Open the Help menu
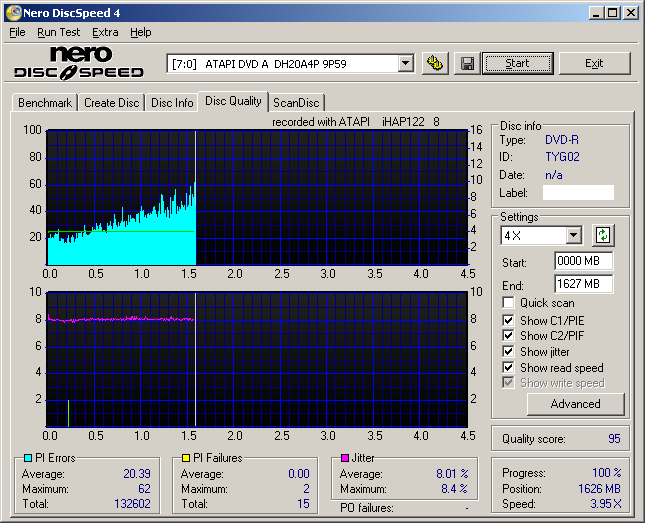The width and height of the screenshot is (645, 523). [141, 32]
